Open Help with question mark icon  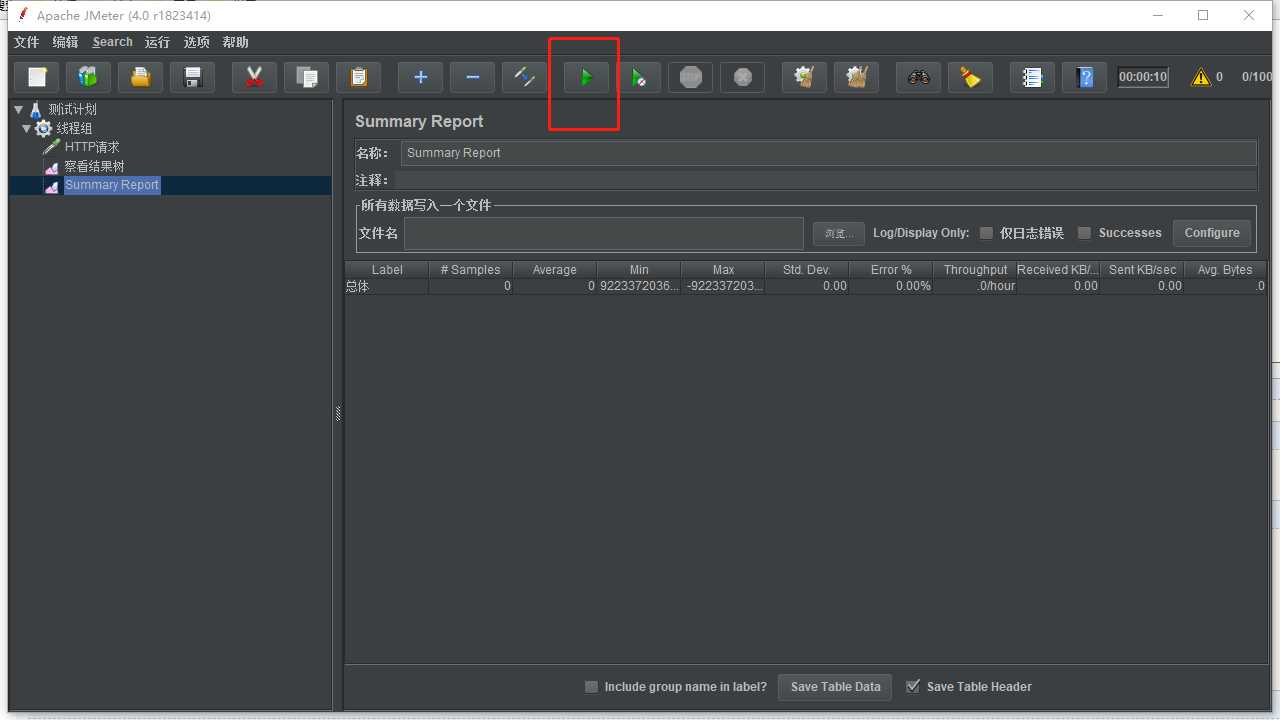click(x=1085, y=77)
